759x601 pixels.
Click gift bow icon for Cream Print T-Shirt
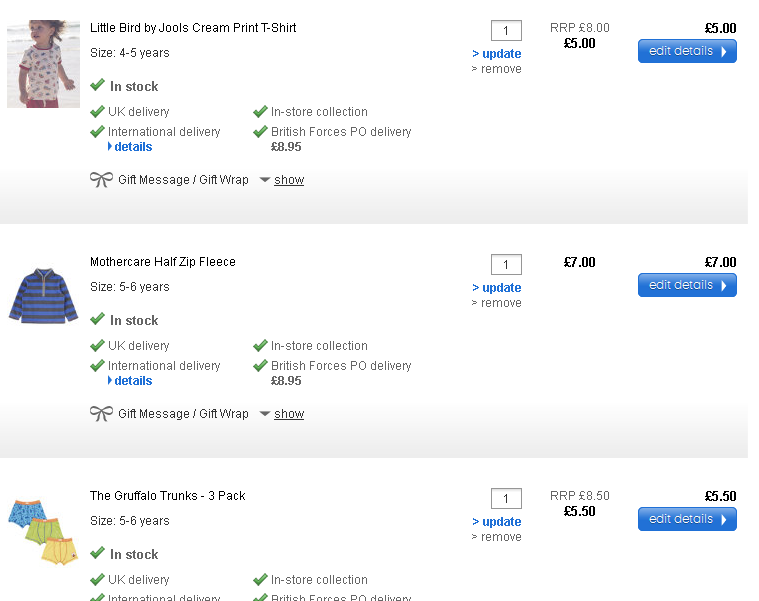click(101, 180)
